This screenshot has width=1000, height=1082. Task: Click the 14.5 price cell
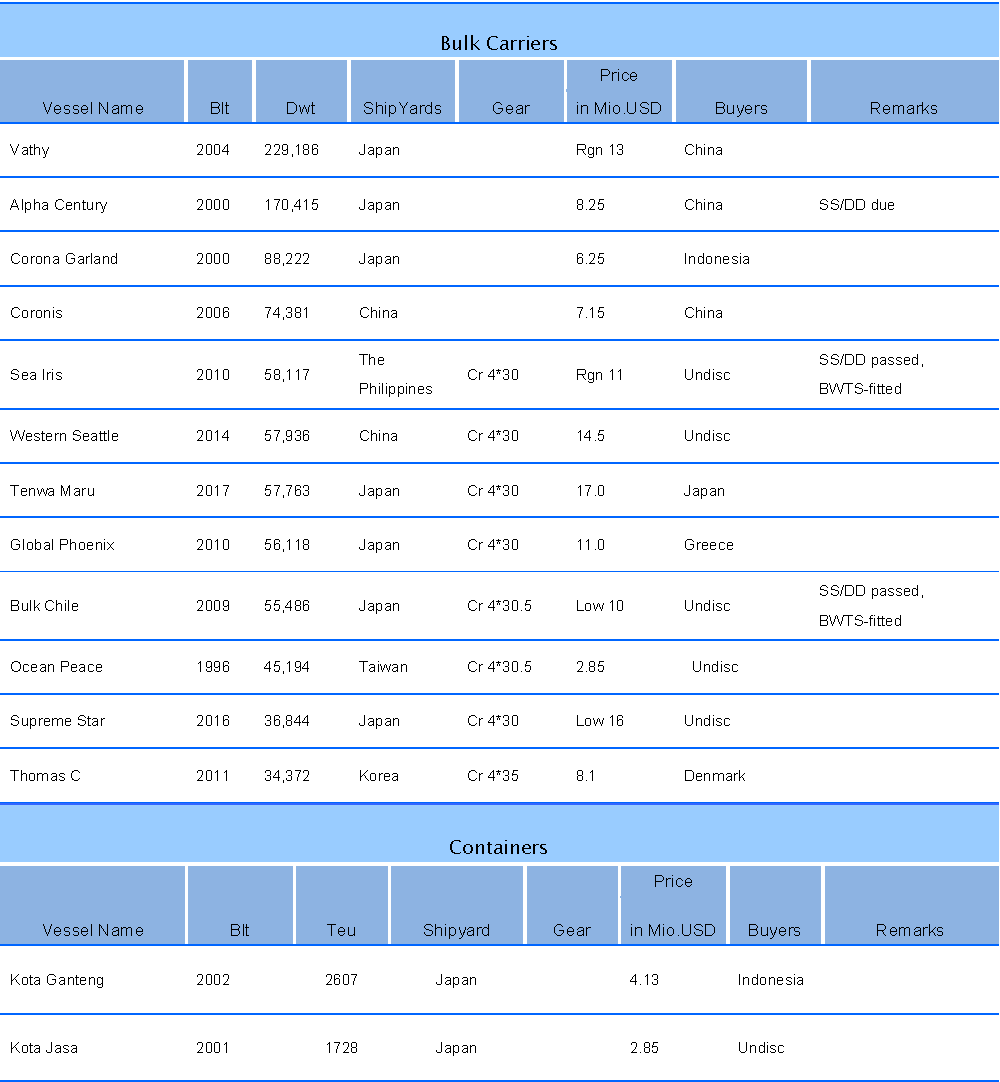(x=591, y=436)
